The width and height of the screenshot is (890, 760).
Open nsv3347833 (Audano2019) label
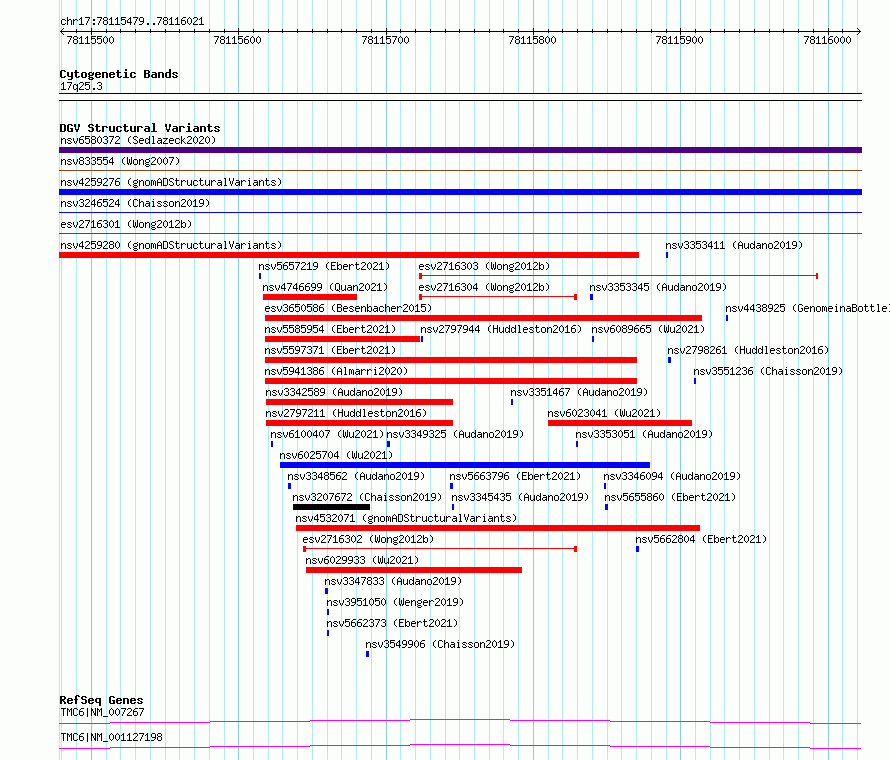click(393, 581)
